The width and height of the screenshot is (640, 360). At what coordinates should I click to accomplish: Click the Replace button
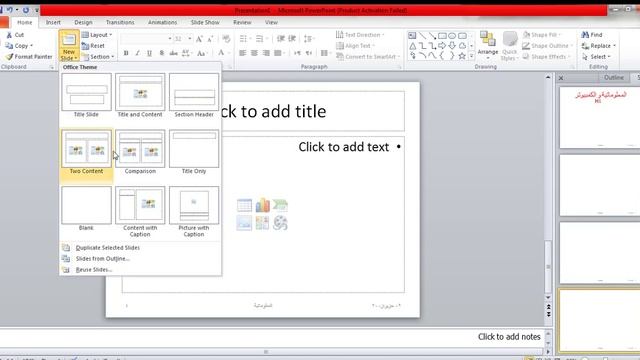(x=599, y=46)
